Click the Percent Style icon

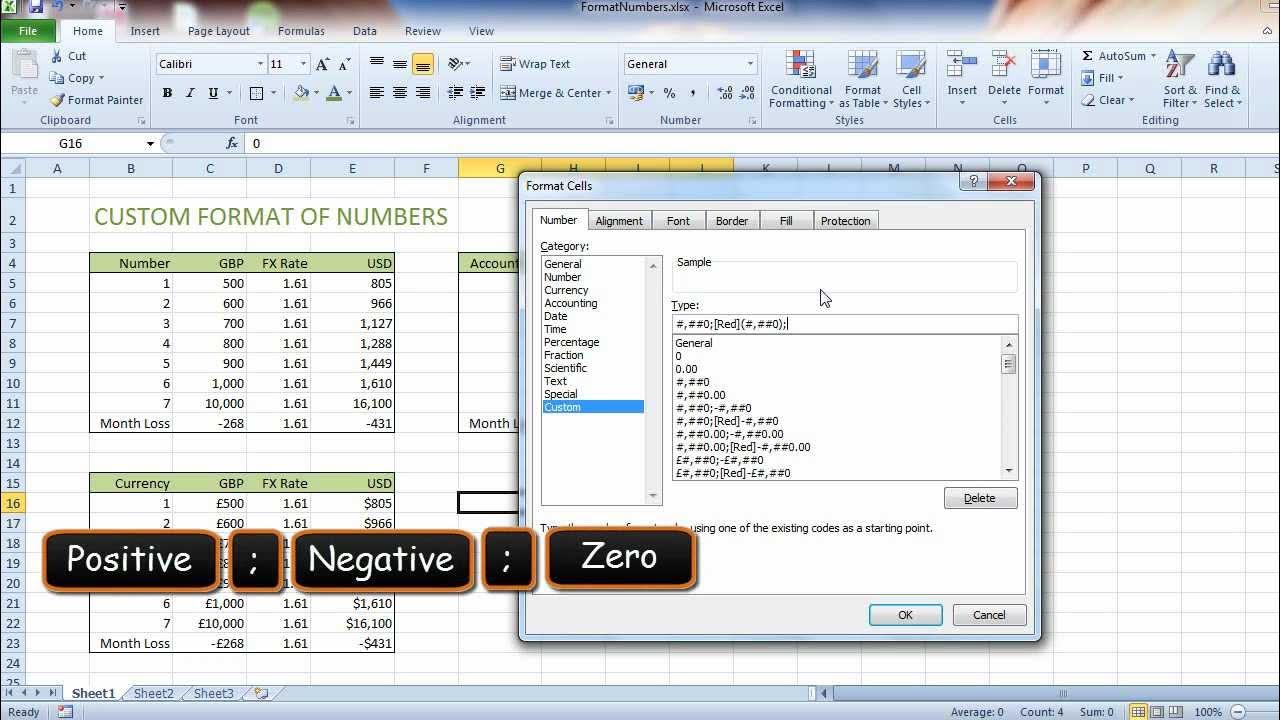668,93
